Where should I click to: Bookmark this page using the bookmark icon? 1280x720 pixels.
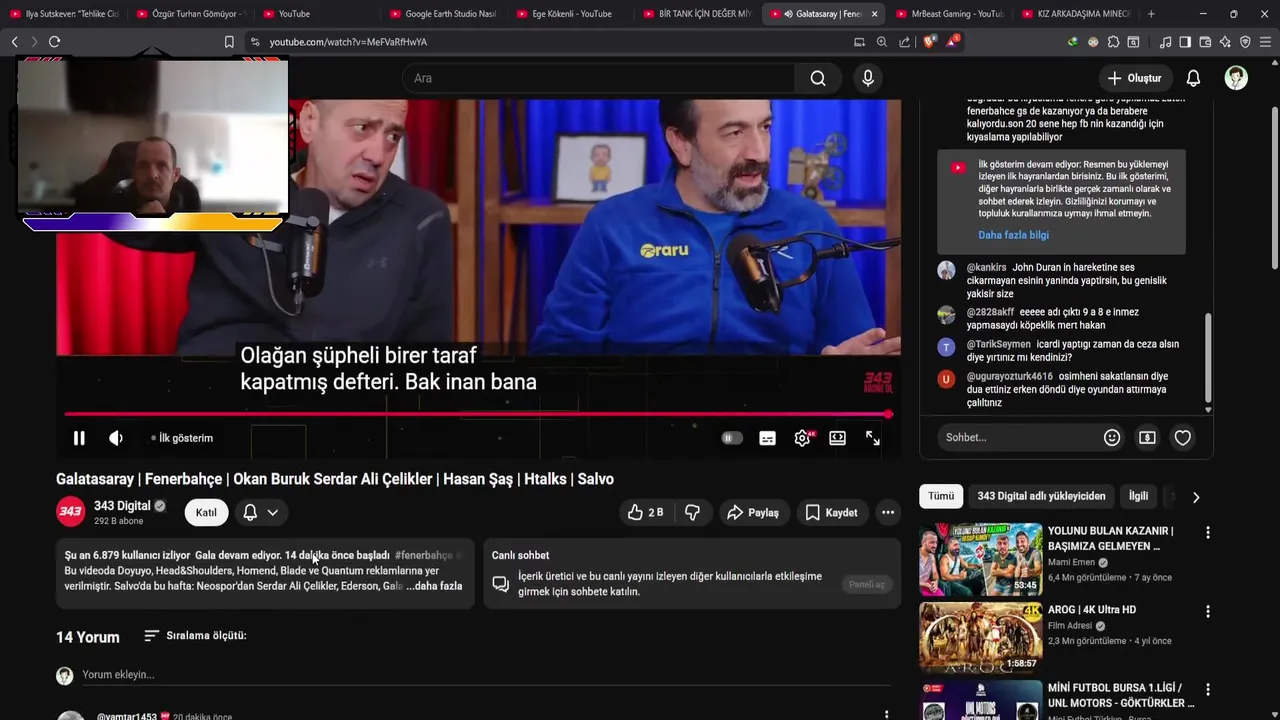(x=229, y=42)
